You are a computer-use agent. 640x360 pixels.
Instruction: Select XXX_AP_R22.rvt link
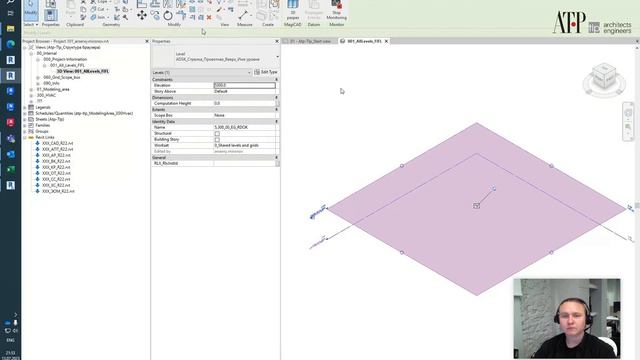tap(56, 156)
